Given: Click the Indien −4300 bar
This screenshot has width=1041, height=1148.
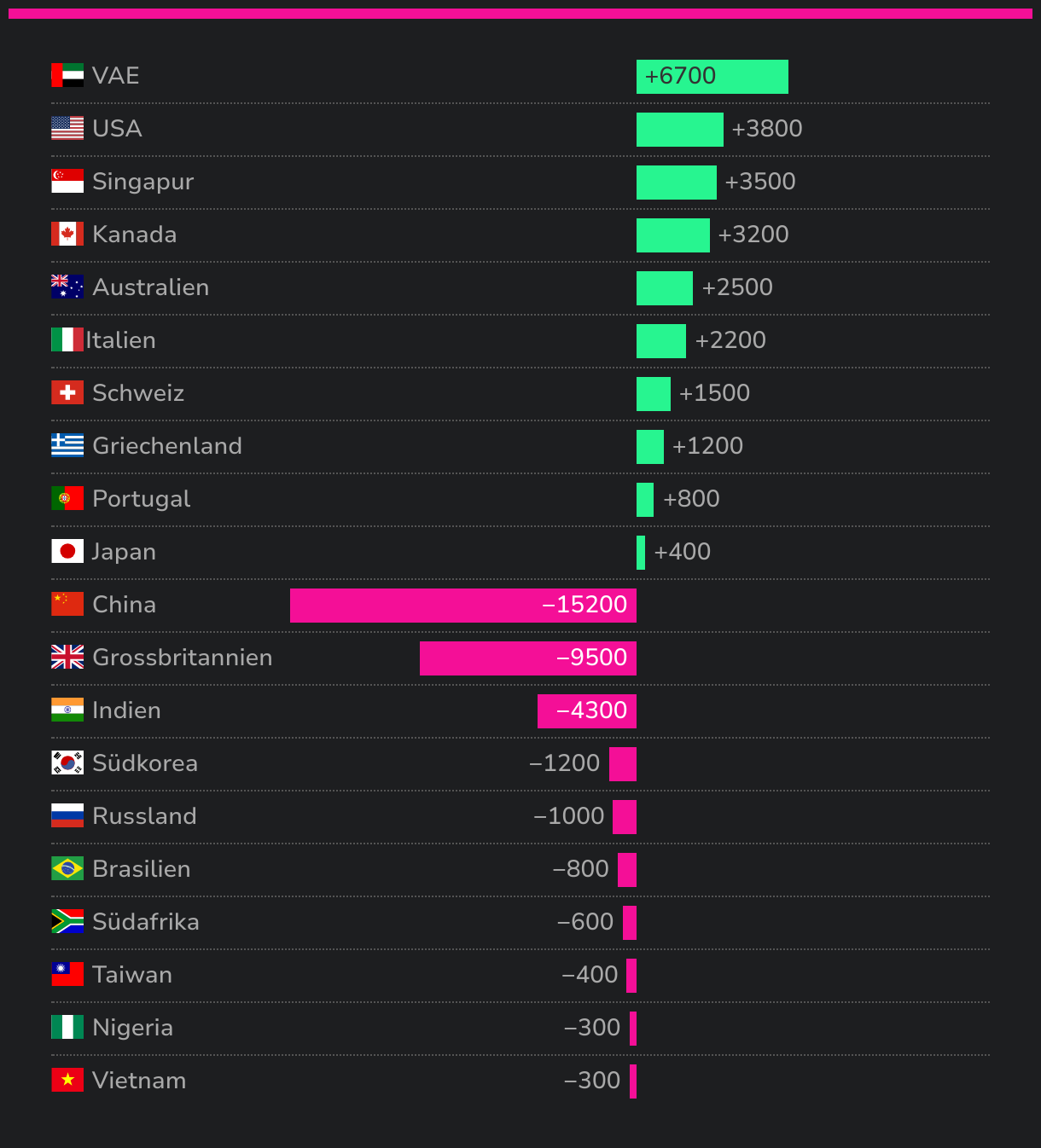Looking at the screenshot, I should 587,711.
